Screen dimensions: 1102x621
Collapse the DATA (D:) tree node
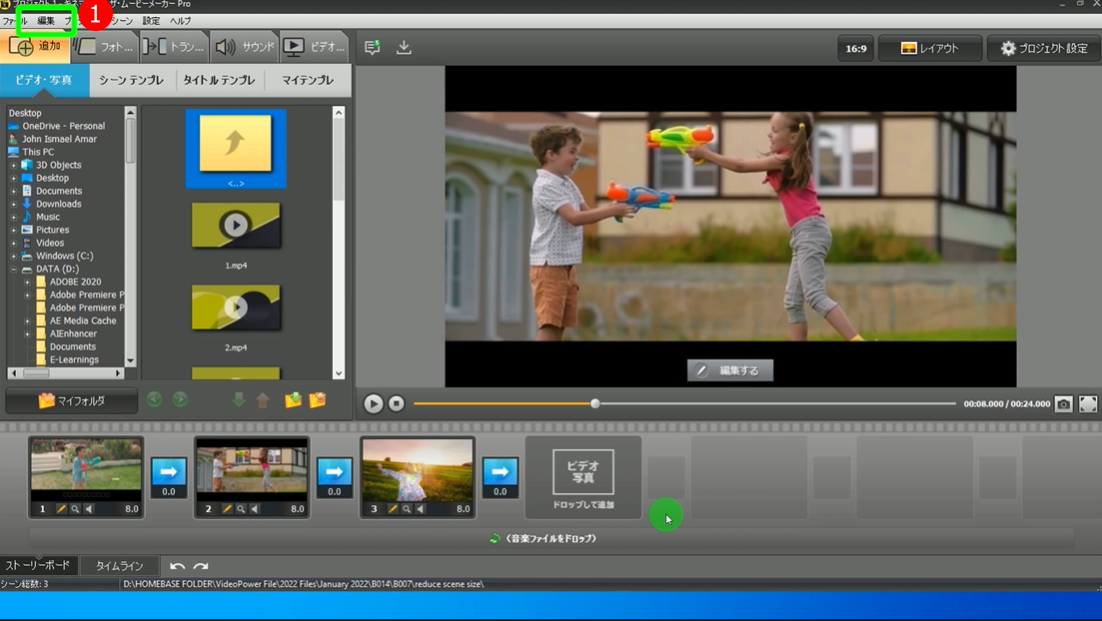(x=14, y=269)
